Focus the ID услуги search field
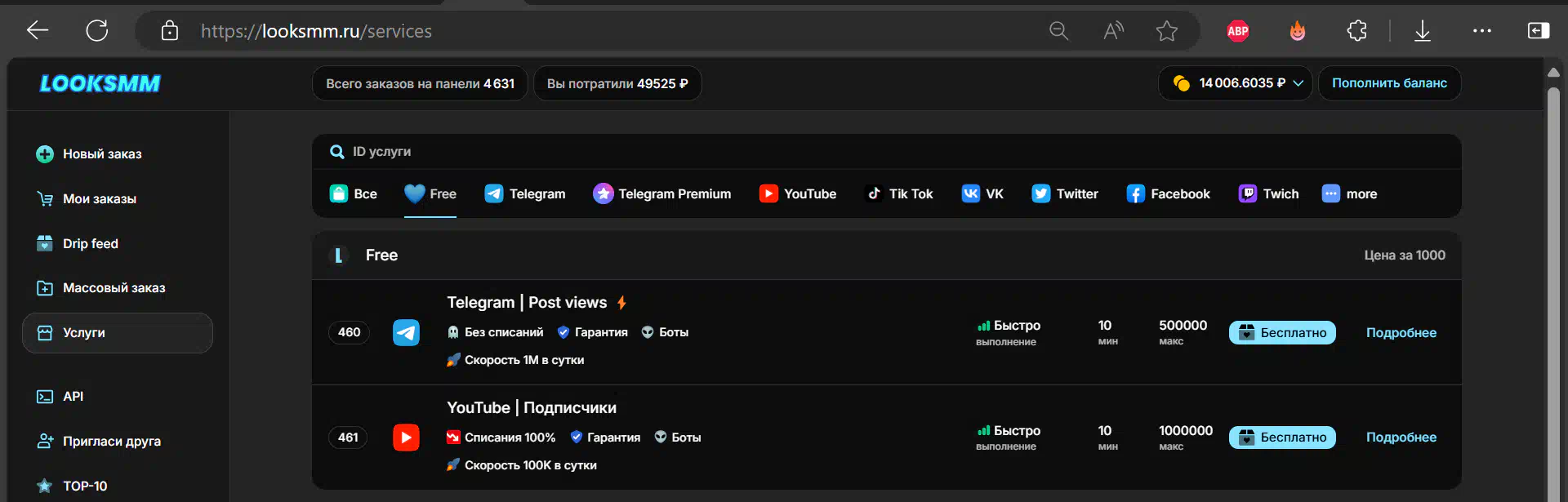1568x502 pixels. coord(887,152)
